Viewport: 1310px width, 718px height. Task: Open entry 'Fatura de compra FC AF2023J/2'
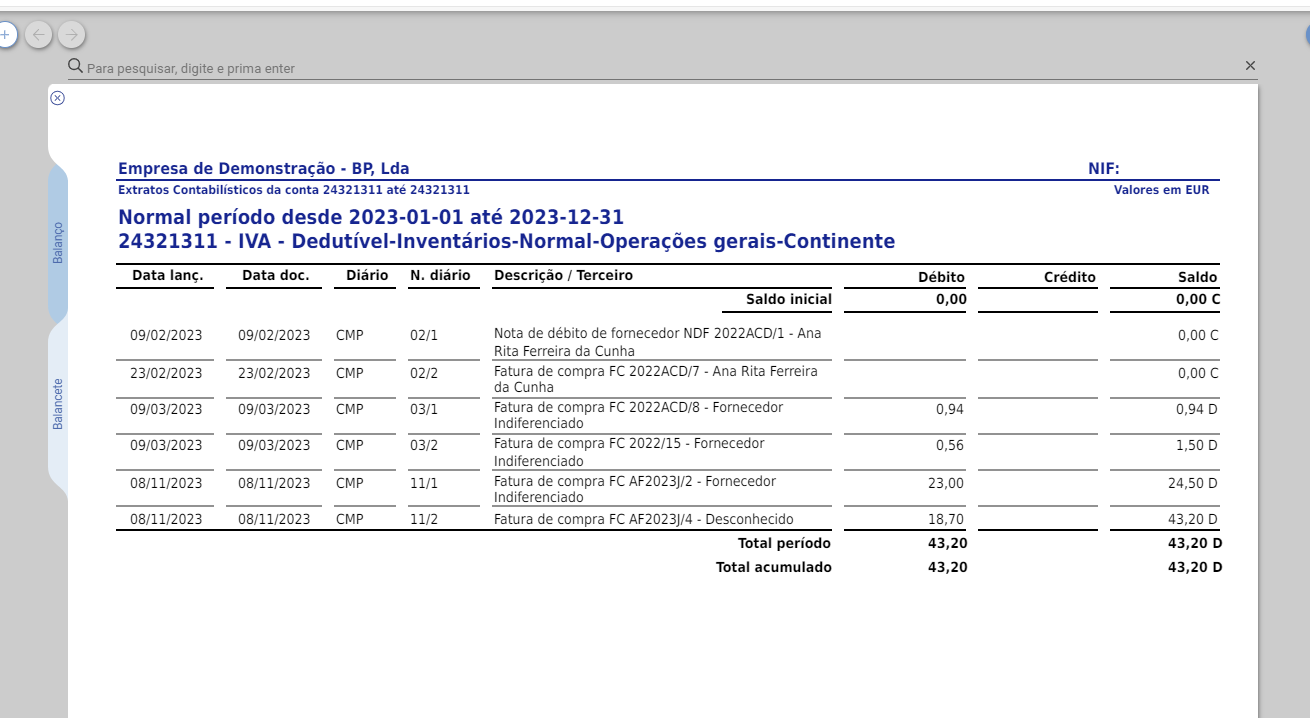click(x=635, y=489)
